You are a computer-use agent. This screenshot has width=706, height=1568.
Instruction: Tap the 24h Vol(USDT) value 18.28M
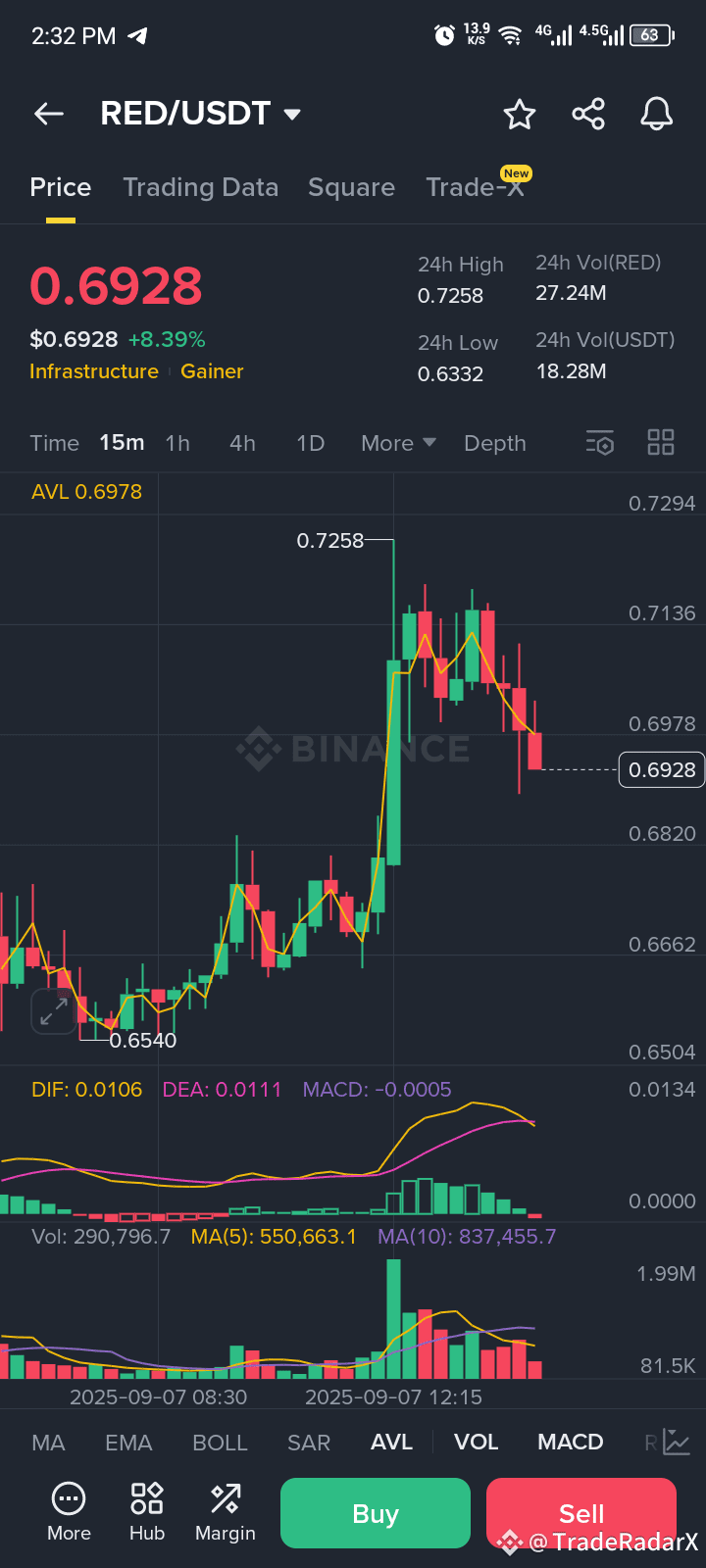tap(571, 371)
